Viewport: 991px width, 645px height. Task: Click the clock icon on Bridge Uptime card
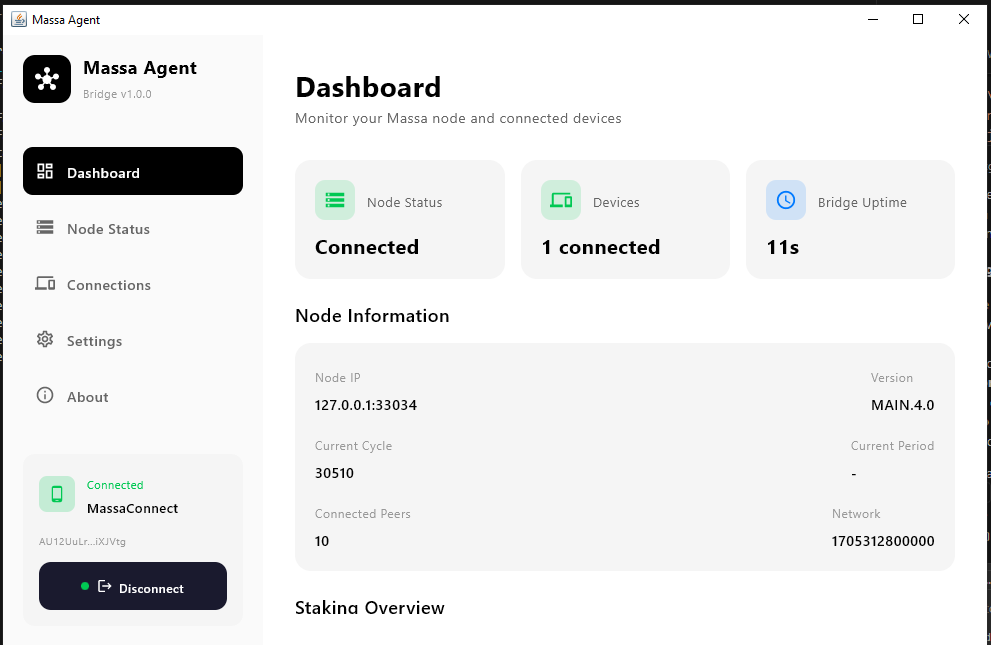(x=785, y=199)
